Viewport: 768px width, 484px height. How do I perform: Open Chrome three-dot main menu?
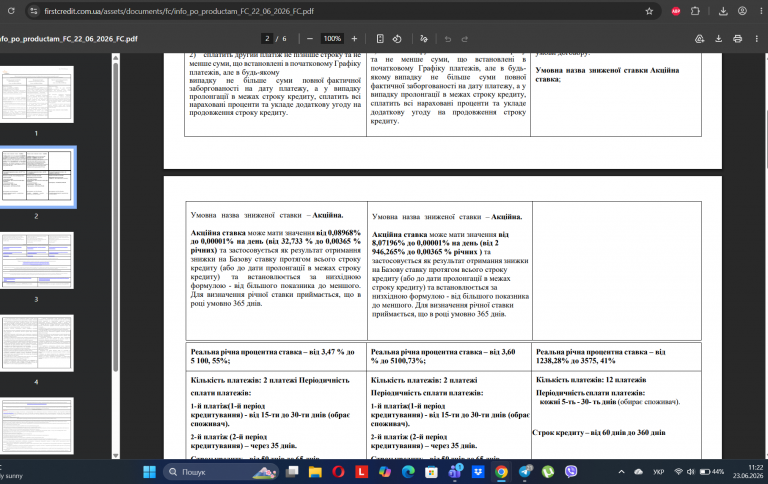coord(762,11)
